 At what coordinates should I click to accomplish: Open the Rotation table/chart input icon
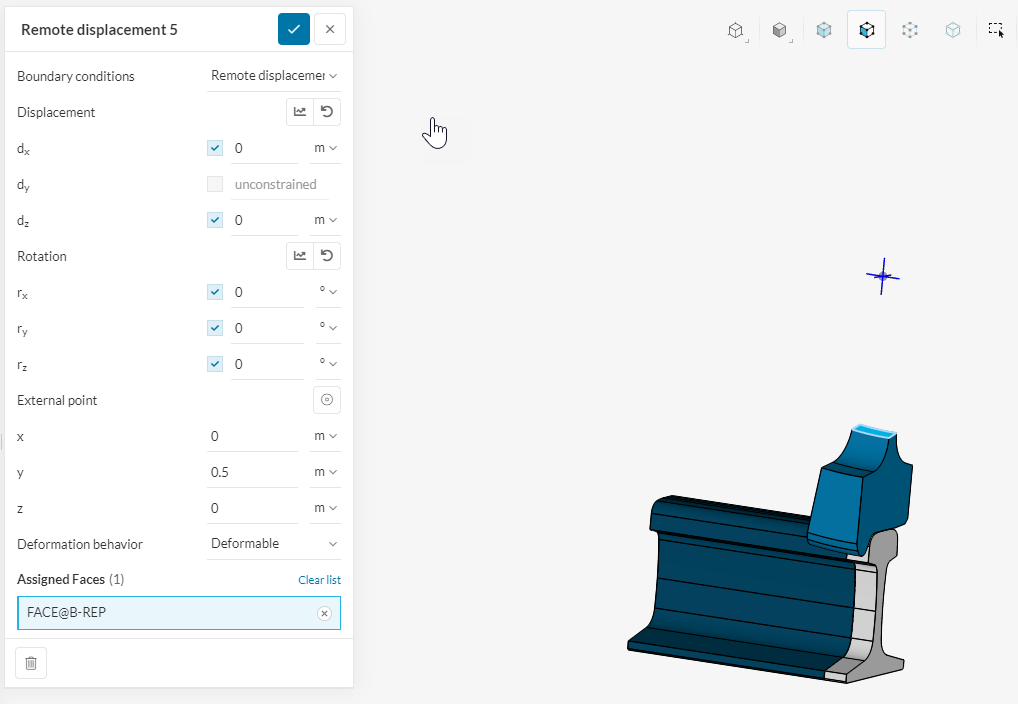[300, 256]
